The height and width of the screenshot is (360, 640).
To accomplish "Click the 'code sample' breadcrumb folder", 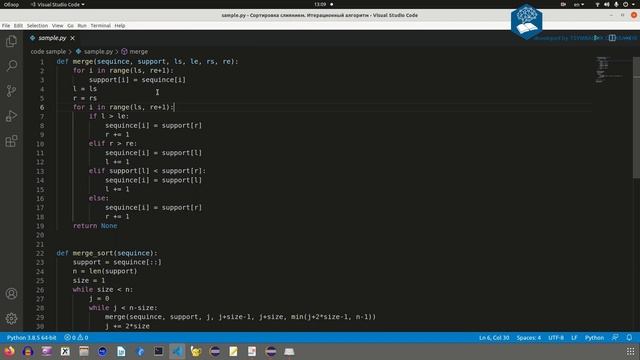I will coord(48,52).
